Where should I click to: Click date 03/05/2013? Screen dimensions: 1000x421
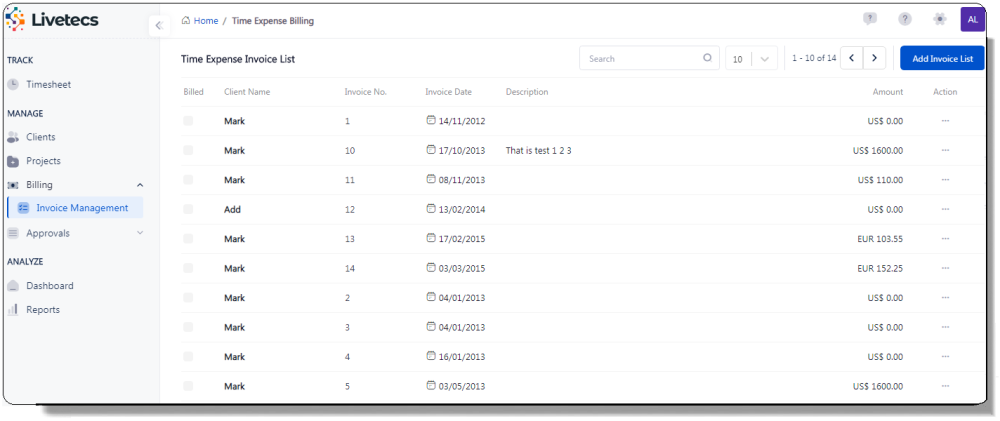tap(462, 387)
